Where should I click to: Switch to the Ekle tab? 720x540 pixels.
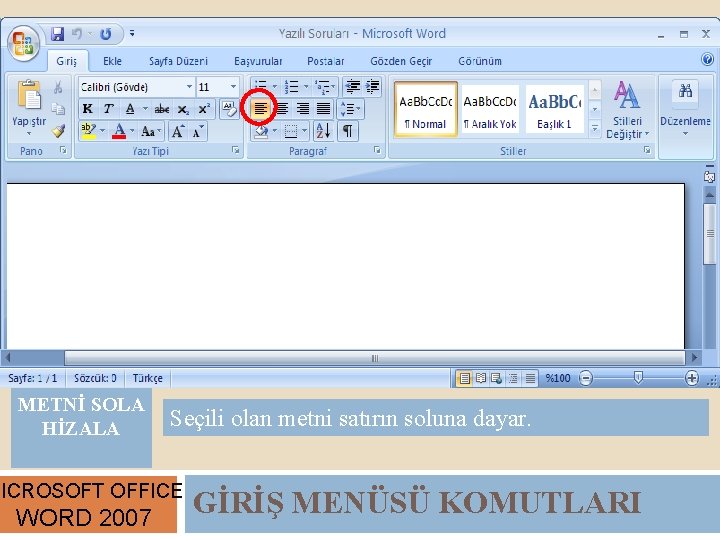click(112, 61)
